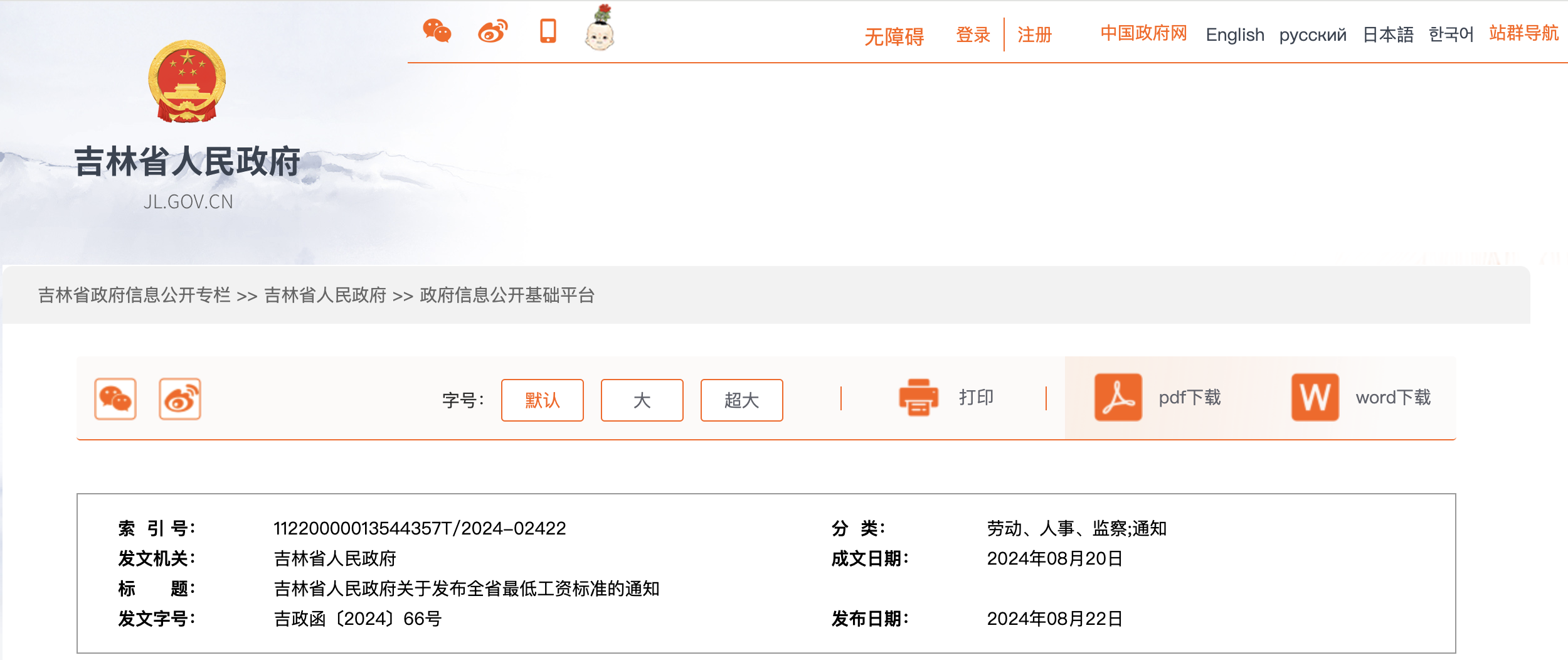Share via Weibo button in article toolbar
The height and width of the screenshot is (660, 1568).
pyautogui.click(x=180, y=398)
